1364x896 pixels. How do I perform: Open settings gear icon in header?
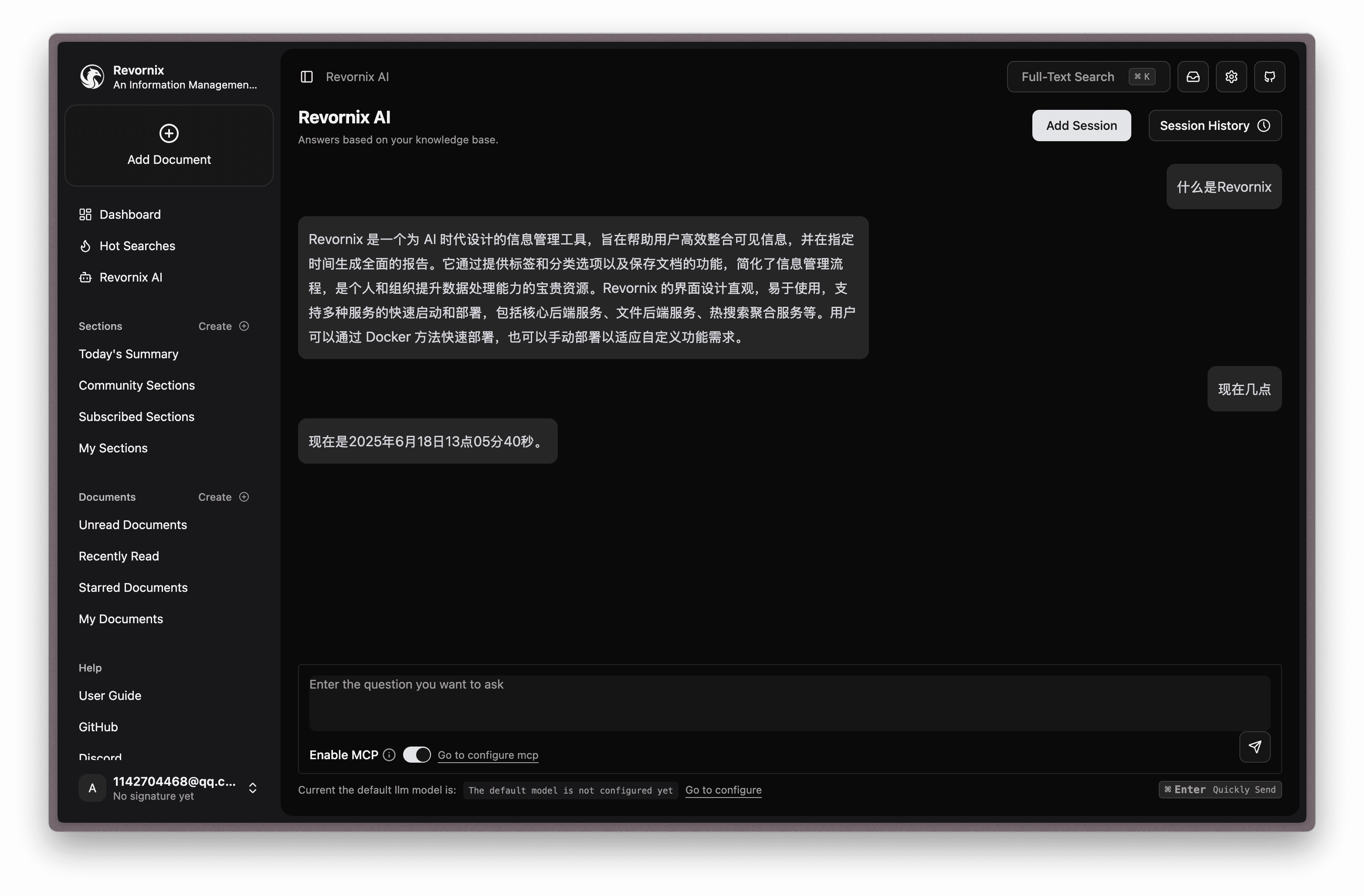click(x=1231, y=77)
